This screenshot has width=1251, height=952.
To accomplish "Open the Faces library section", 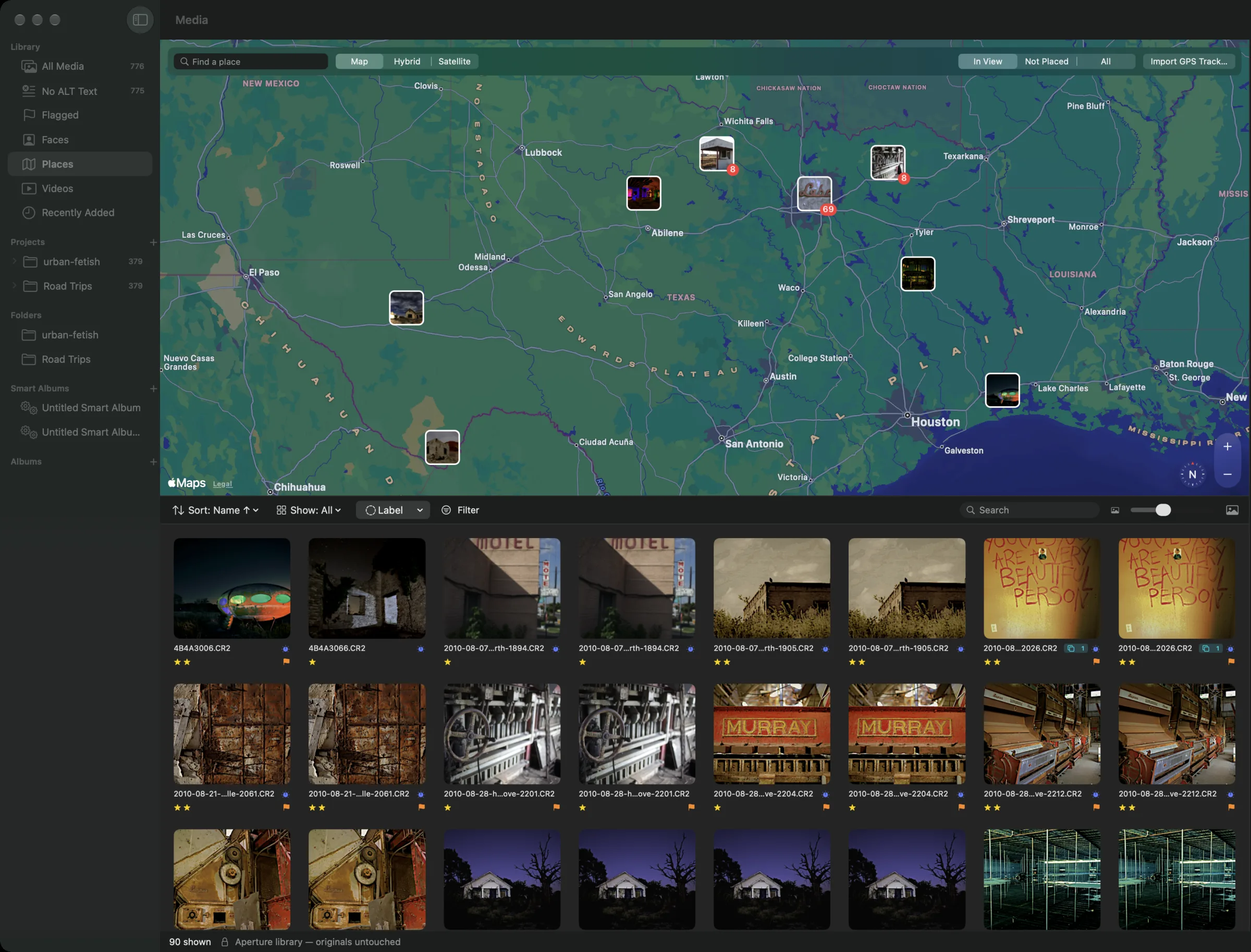I will pos(80,139).
